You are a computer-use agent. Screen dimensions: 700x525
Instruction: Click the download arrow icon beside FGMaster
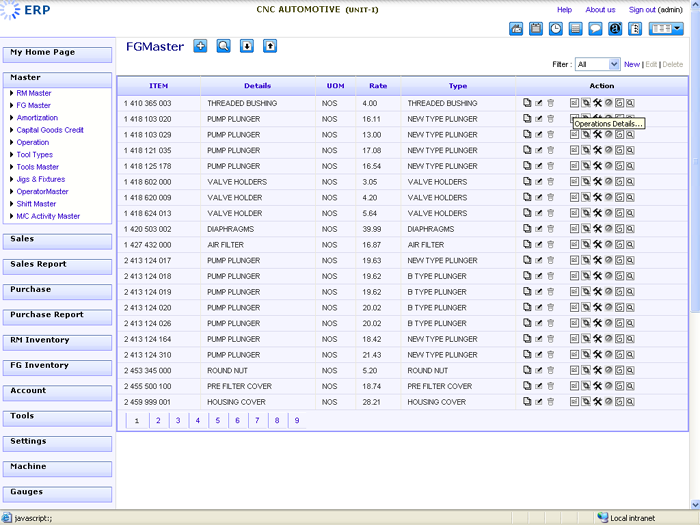pos(246,46)
